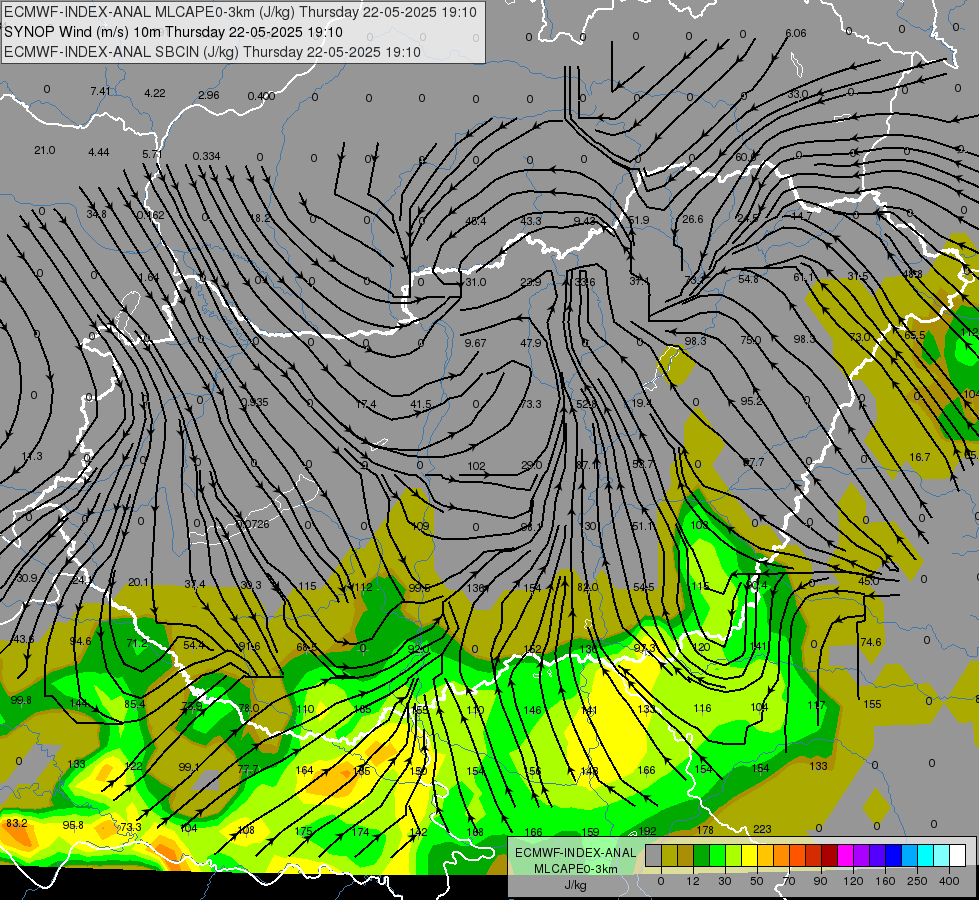
Task: Click the map value 146
Action: 533,710
